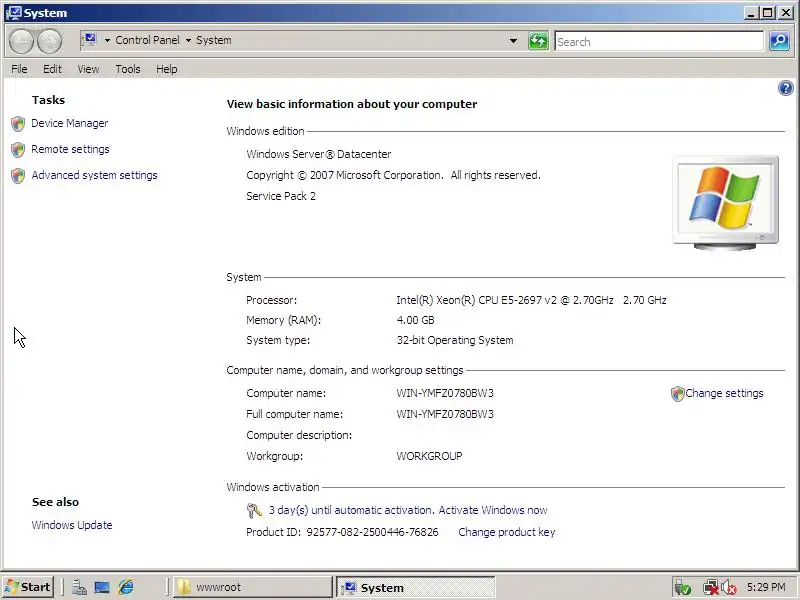Click shield icon next to Remote settings

(18, 149)
